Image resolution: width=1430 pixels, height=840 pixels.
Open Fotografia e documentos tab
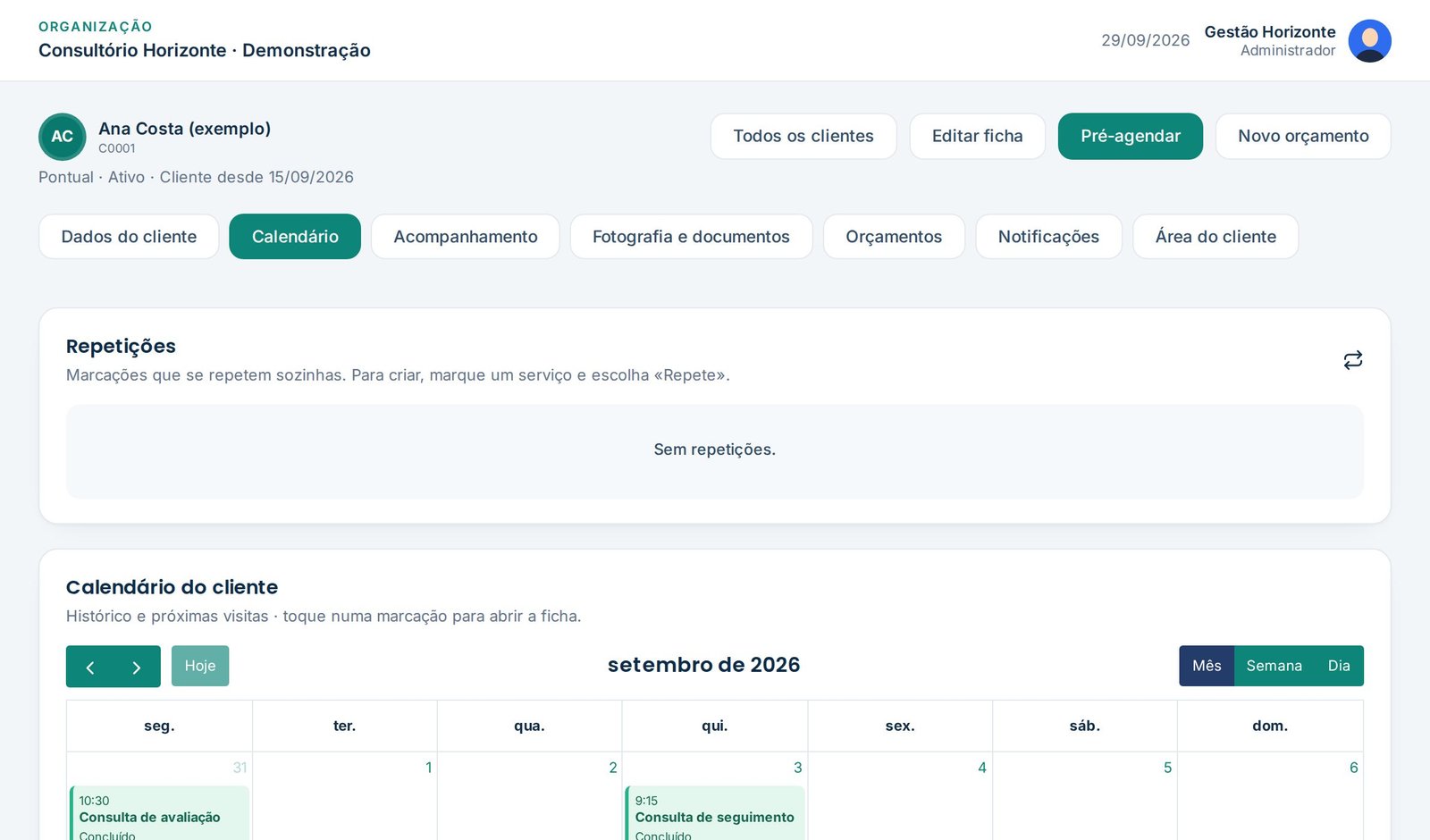click(x=691, y=237)
